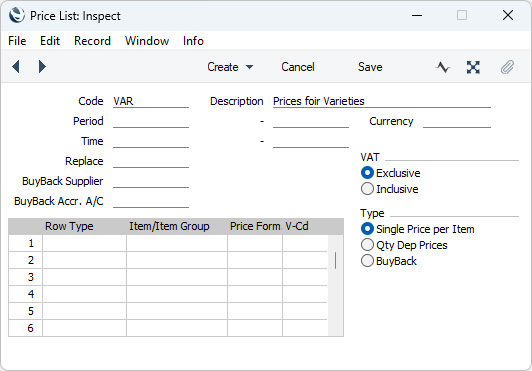Click the Save button

(x=370, y=67)
